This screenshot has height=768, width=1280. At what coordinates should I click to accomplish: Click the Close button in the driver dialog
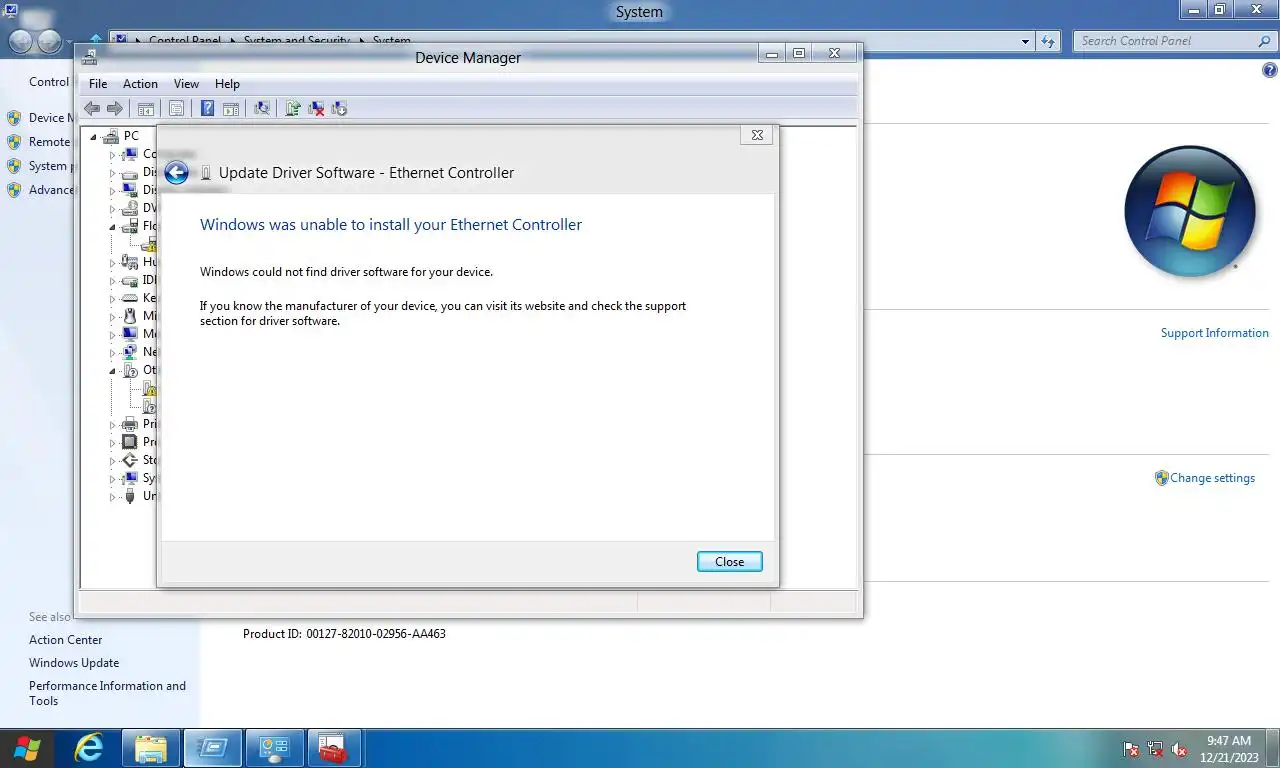[730, 562]
